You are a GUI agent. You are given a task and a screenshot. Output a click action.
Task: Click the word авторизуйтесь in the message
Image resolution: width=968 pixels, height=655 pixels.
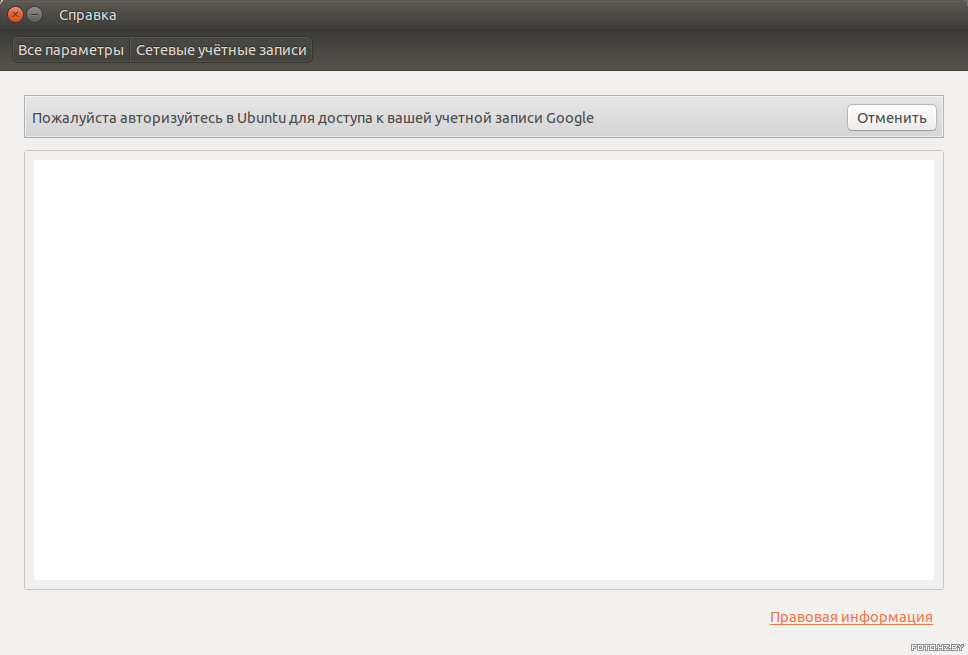[x=172, y=118]
